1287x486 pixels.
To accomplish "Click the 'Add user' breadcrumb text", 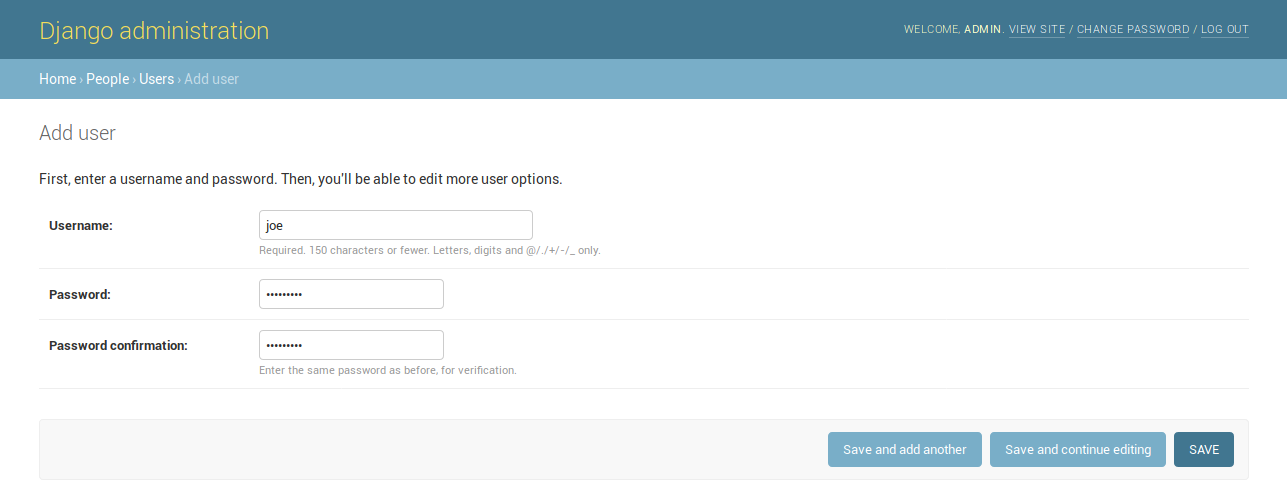I will click(212, 79).
